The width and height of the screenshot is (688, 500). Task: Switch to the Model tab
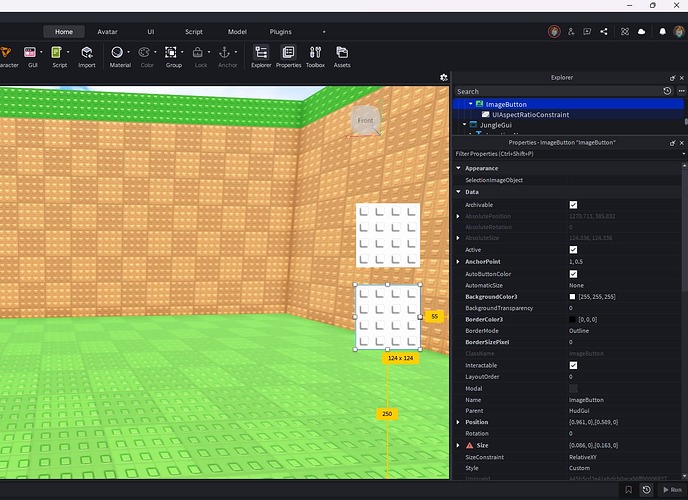237,32
